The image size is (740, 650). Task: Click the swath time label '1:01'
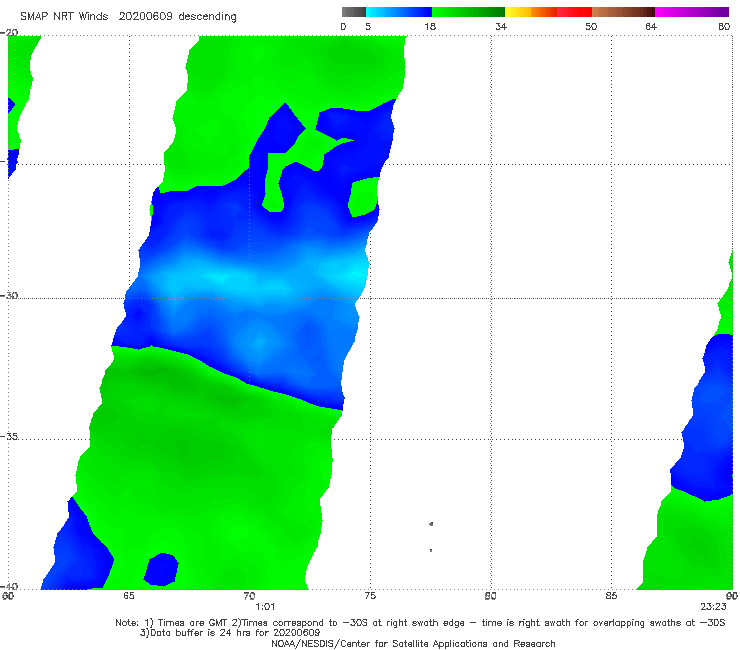(x=265, y=607)
